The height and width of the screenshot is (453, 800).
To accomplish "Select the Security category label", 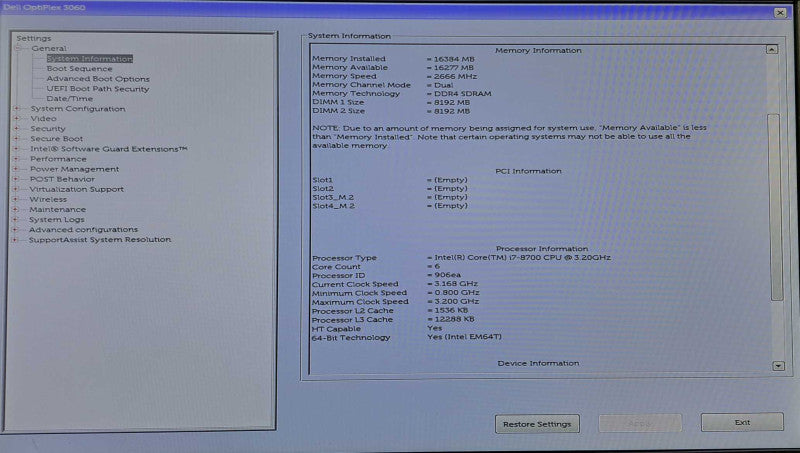I will 47,129.
